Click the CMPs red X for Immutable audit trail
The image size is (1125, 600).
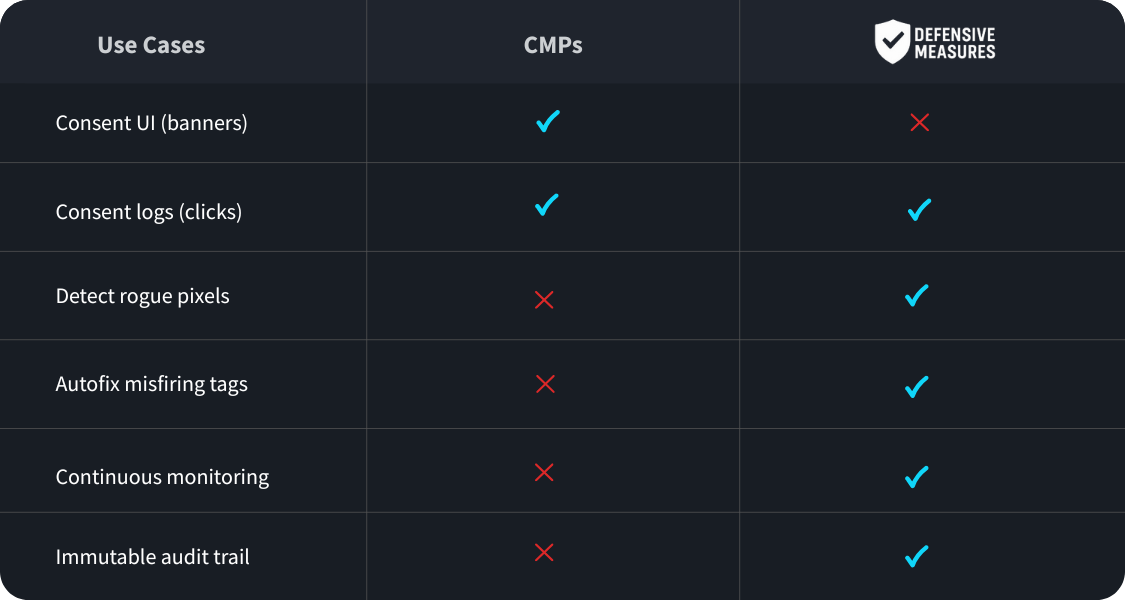544,552
